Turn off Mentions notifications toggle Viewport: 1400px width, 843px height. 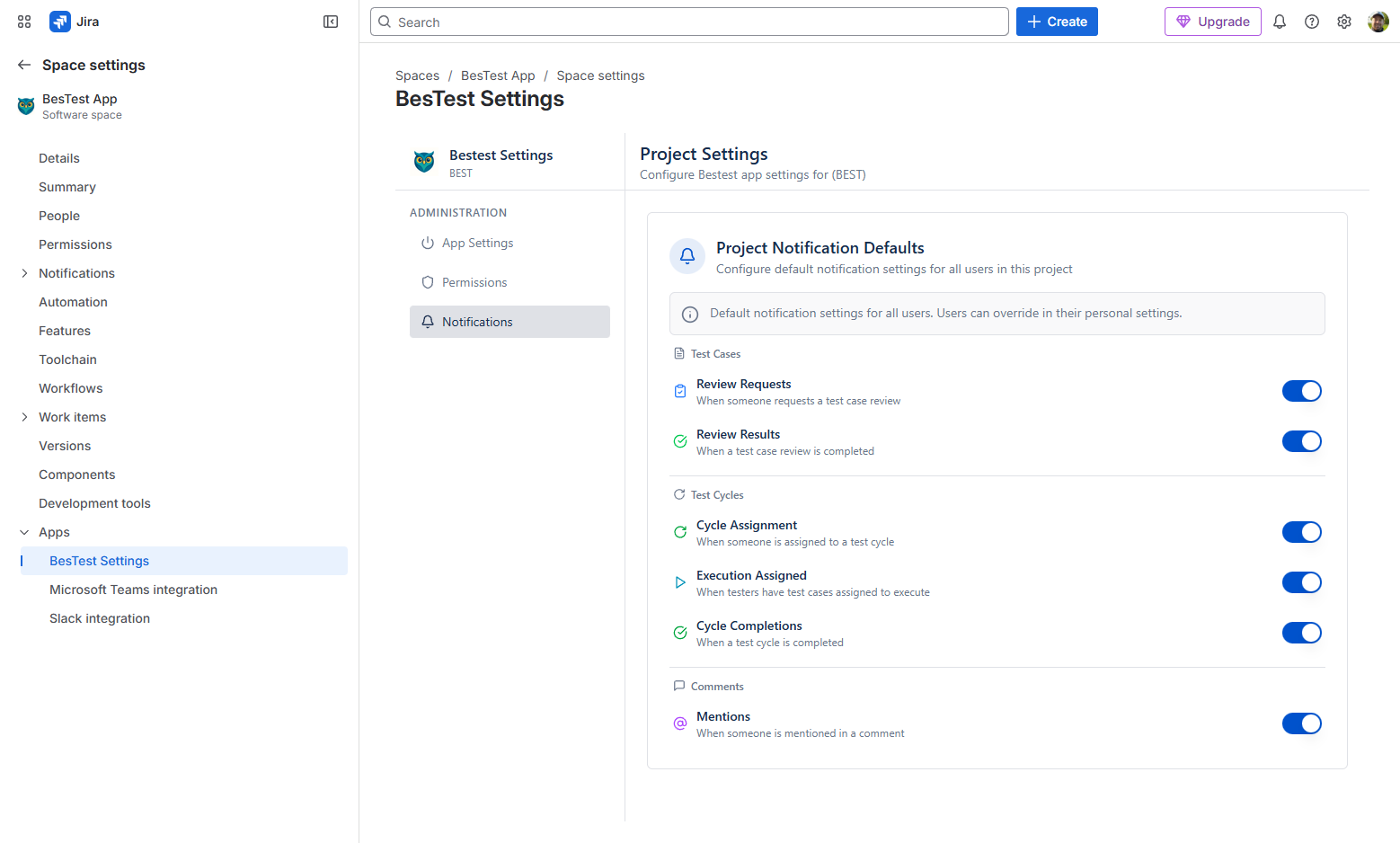[x=1302, y=723]
